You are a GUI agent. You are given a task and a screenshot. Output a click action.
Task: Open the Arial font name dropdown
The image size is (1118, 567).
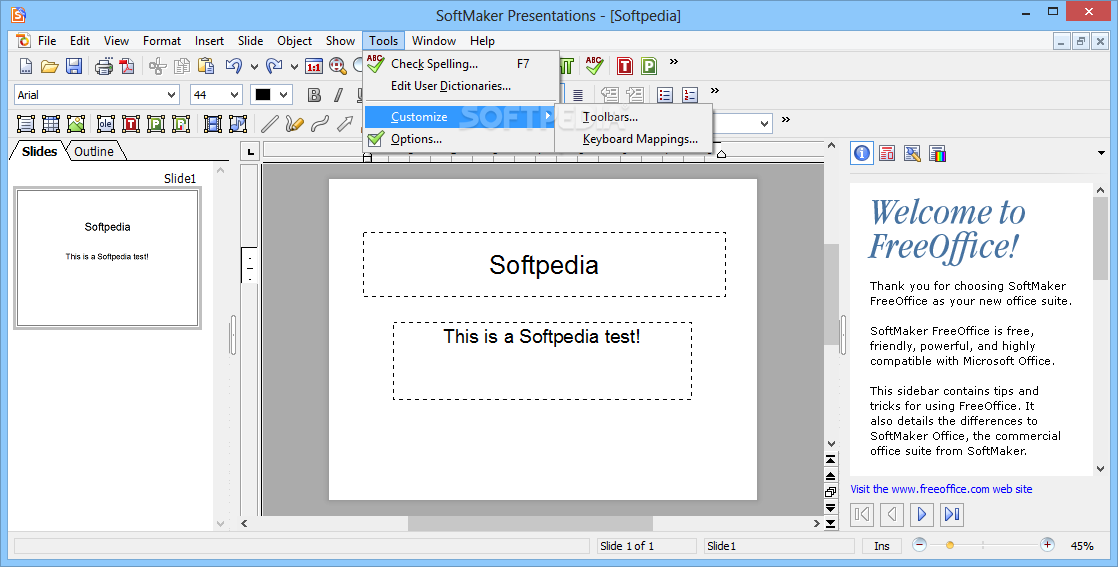(x=171, y=95)
